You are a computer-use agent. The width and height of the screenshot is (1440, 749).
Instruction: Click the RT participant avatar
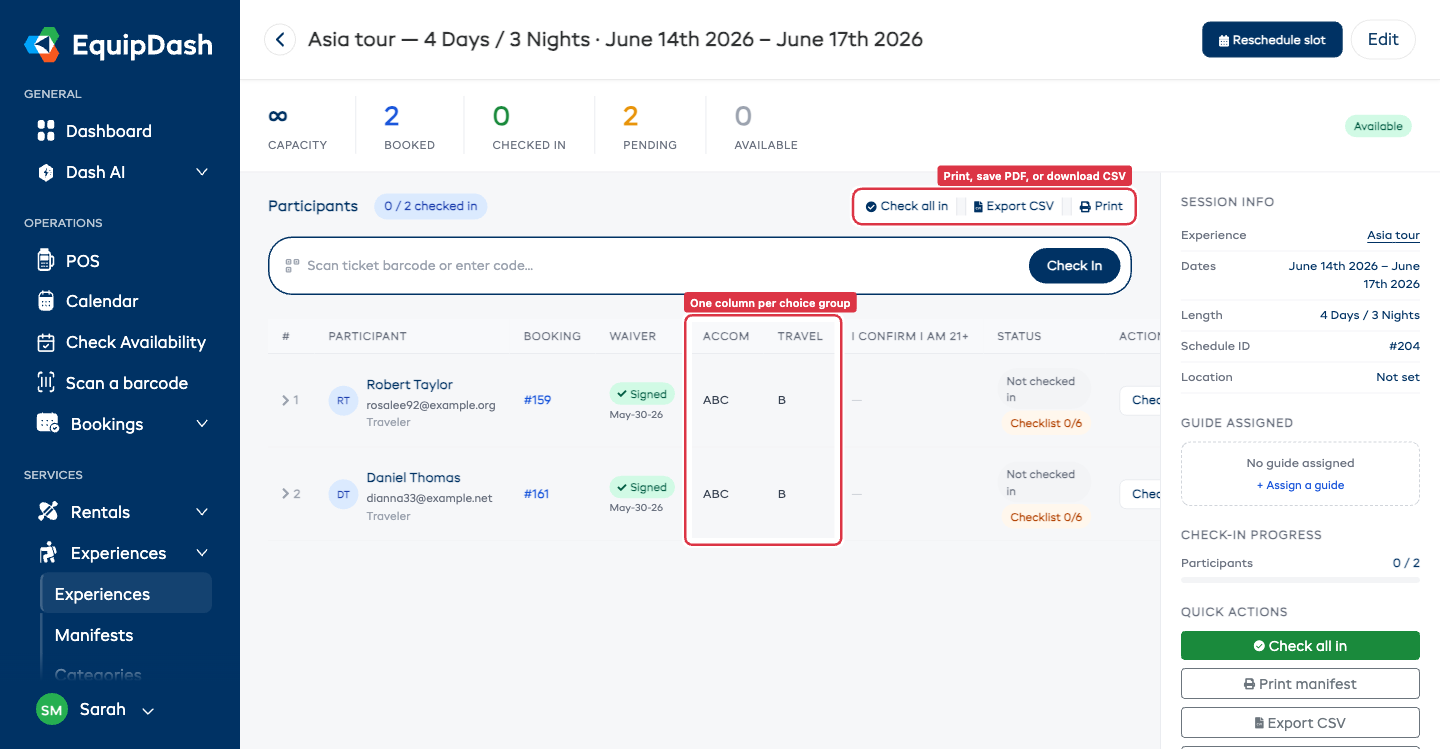click(343, 400)
